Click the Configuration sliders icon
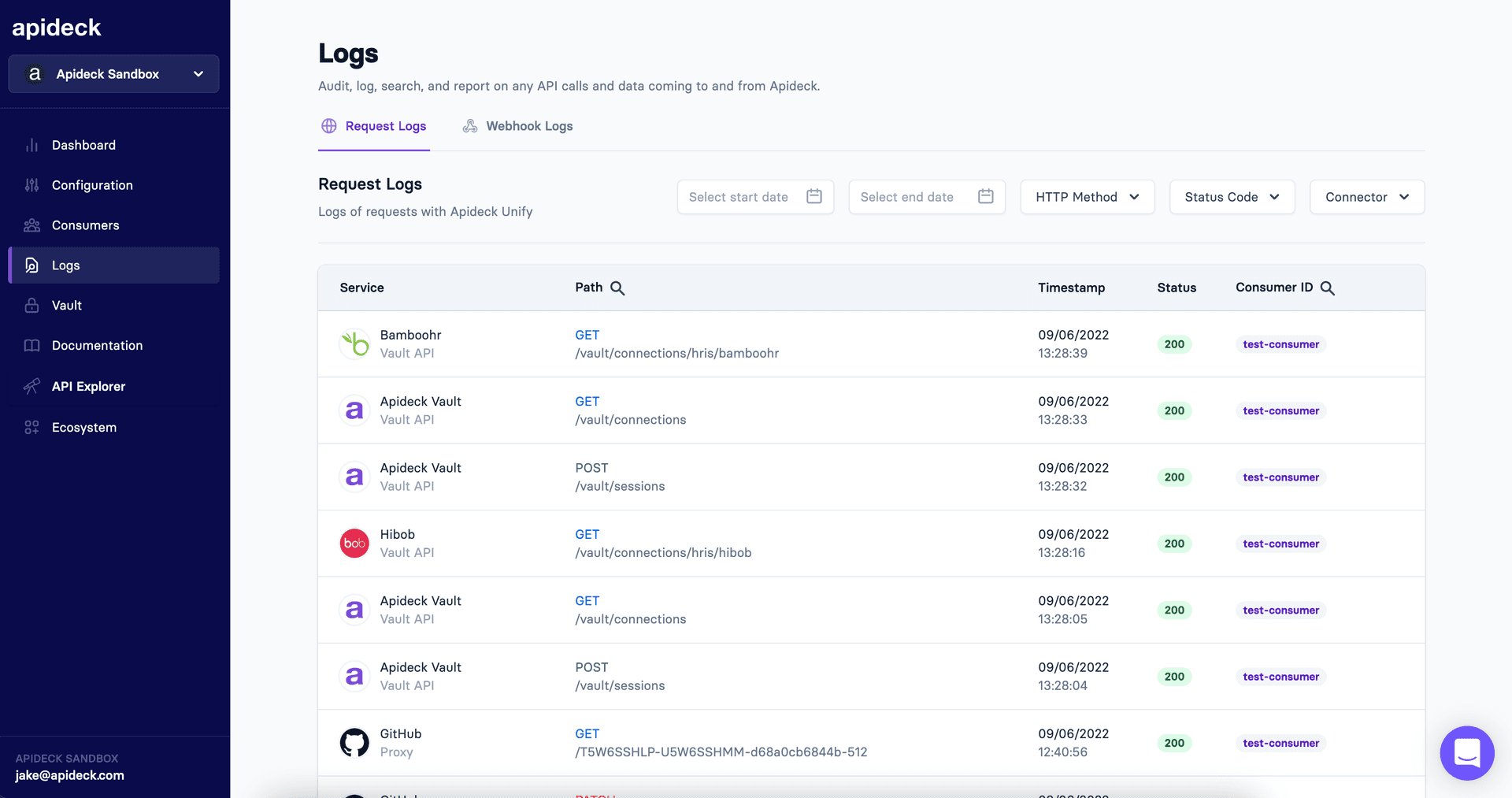The width and height of the screenshot is (1512, 798). click(x=31, y=185)
